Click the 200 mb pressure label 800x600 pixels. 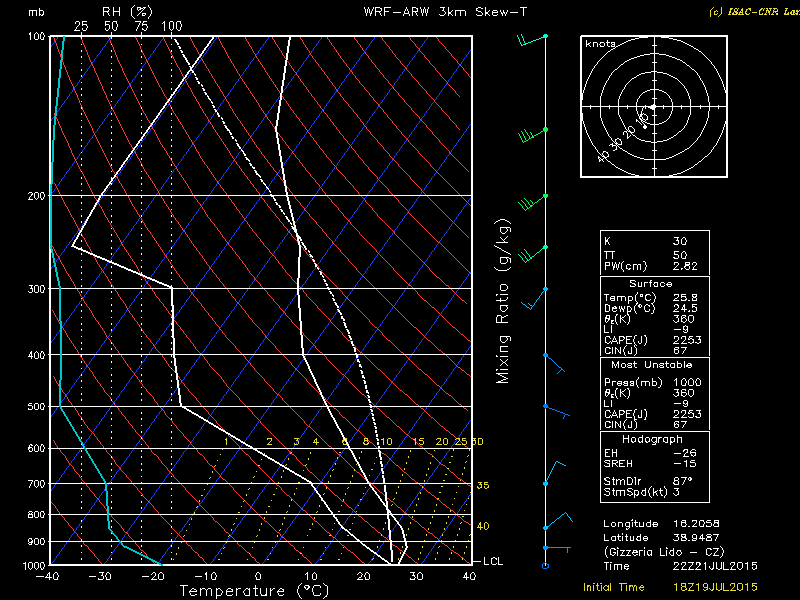coord(37,196)
